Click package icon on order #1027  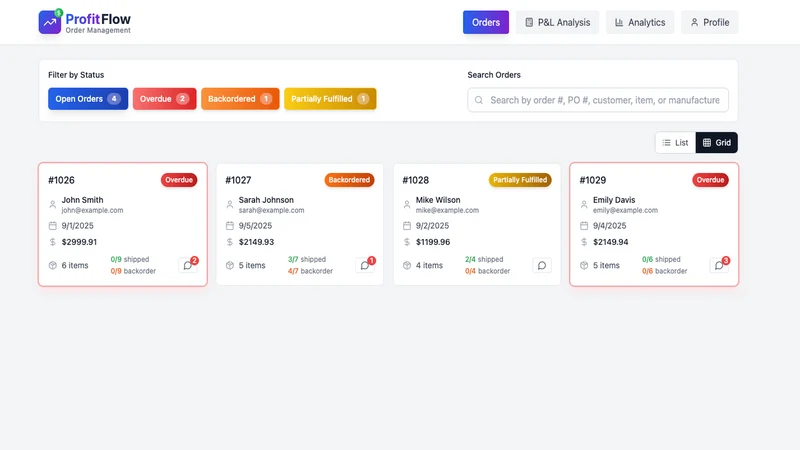pos(230,265)
